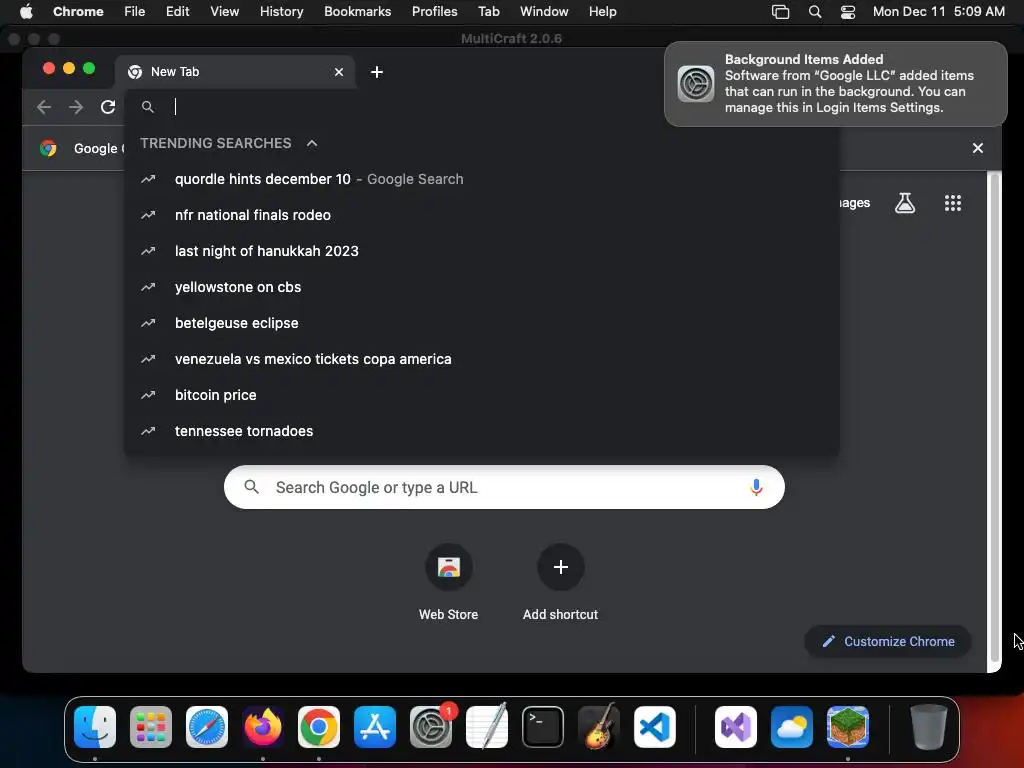
Task: Open the Tab menu
Action: coord(488,11)
